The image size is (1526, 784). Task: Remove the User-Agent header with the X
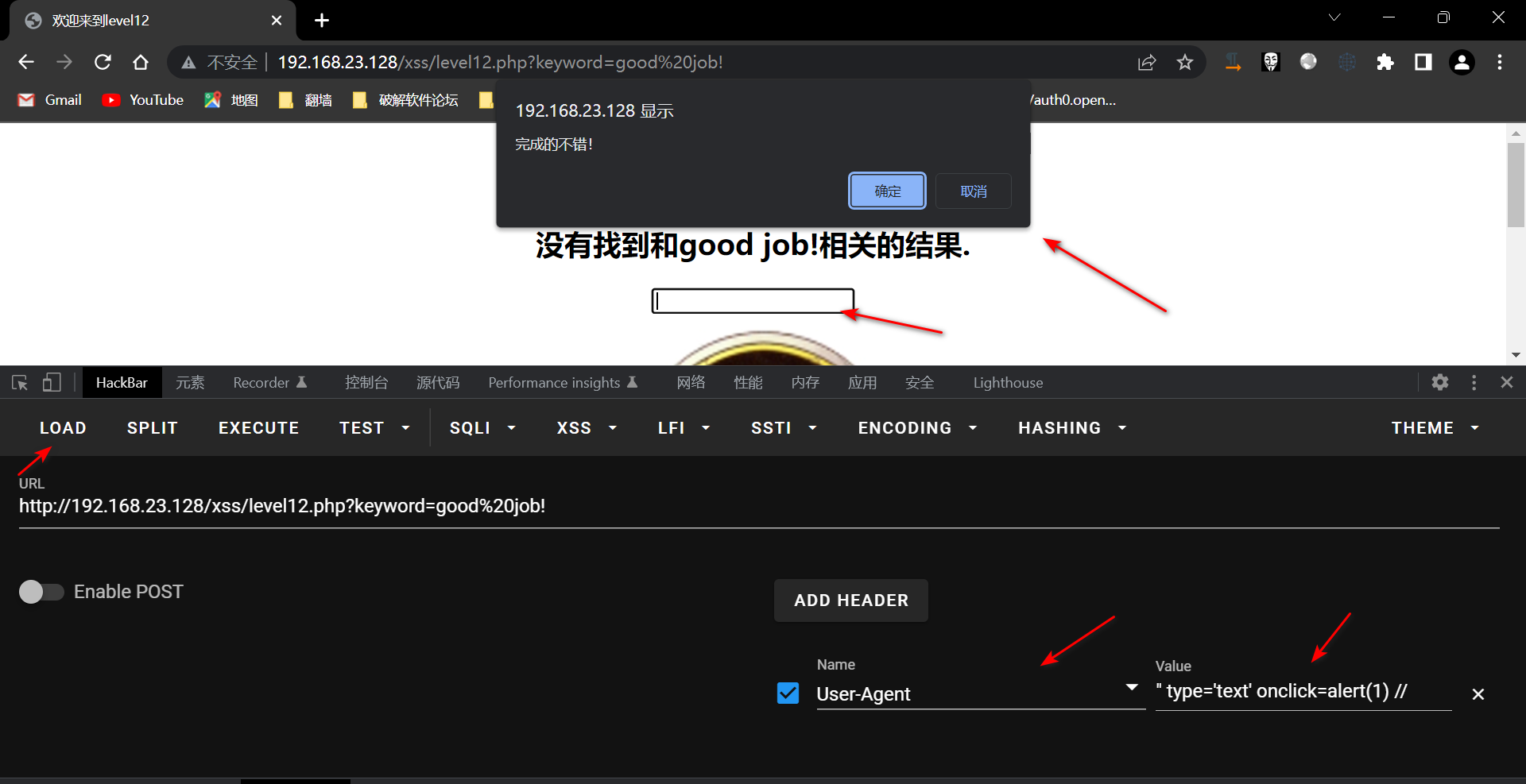tap(1478, 693)
